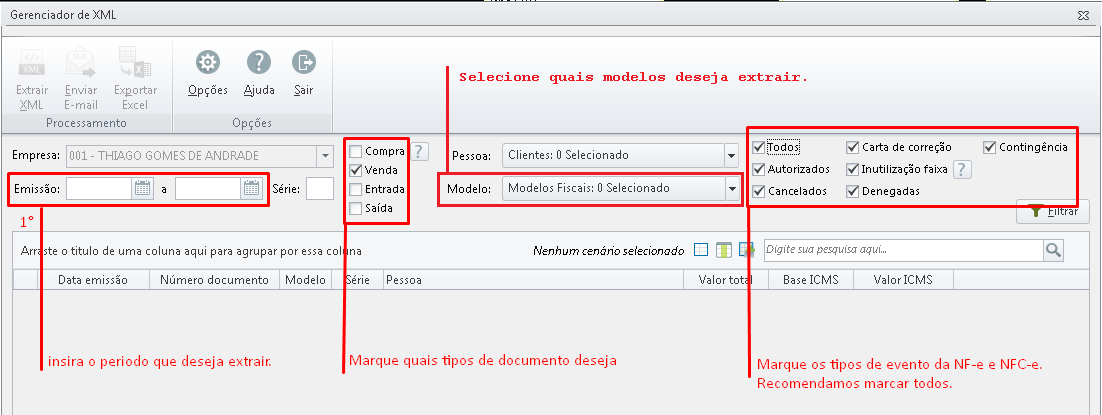
Task: Uncheck the Venda checkbox
Action: pyautogui.click(x=356, y=170)
